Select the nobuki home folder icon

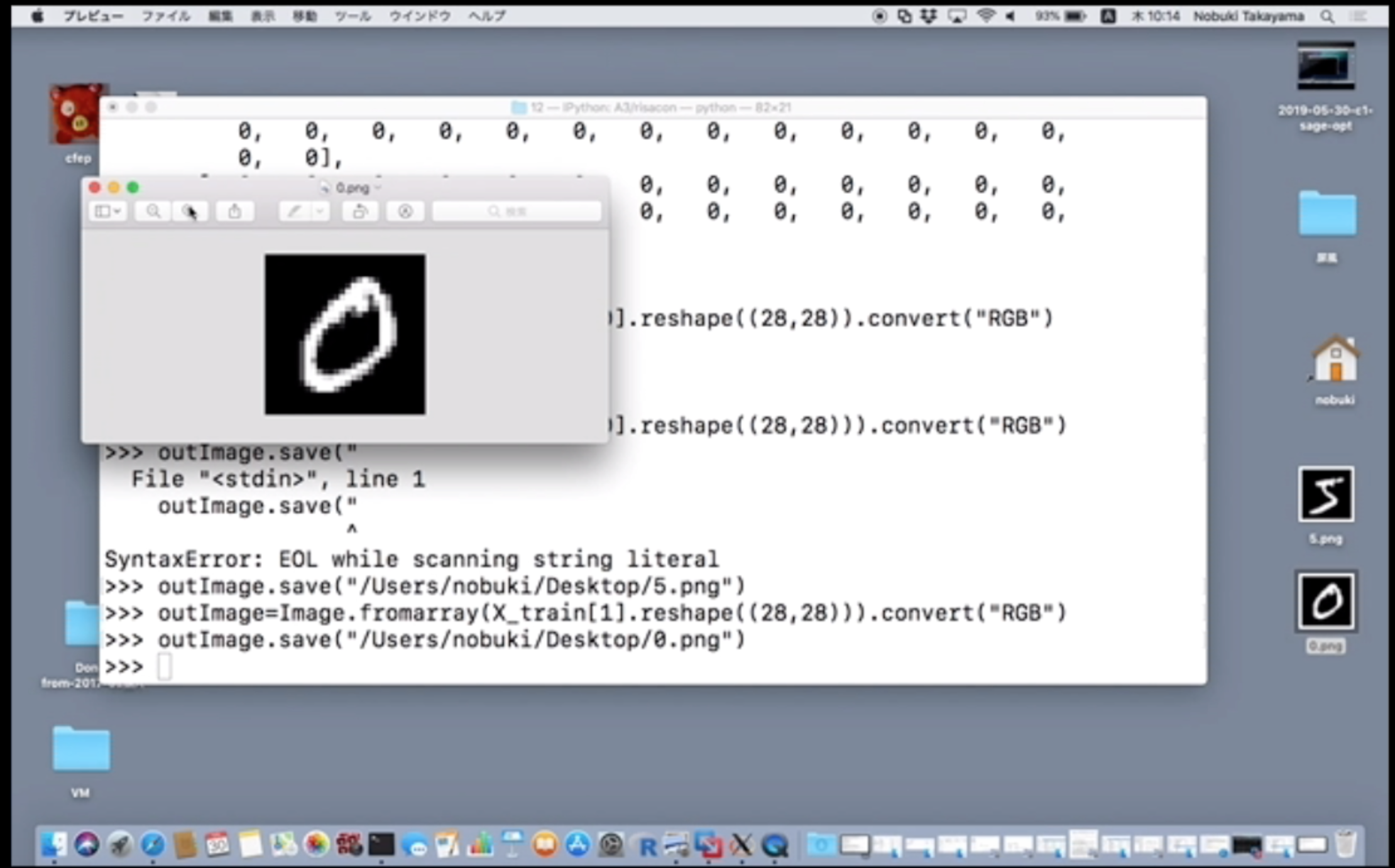click(x=1335, y=358)
